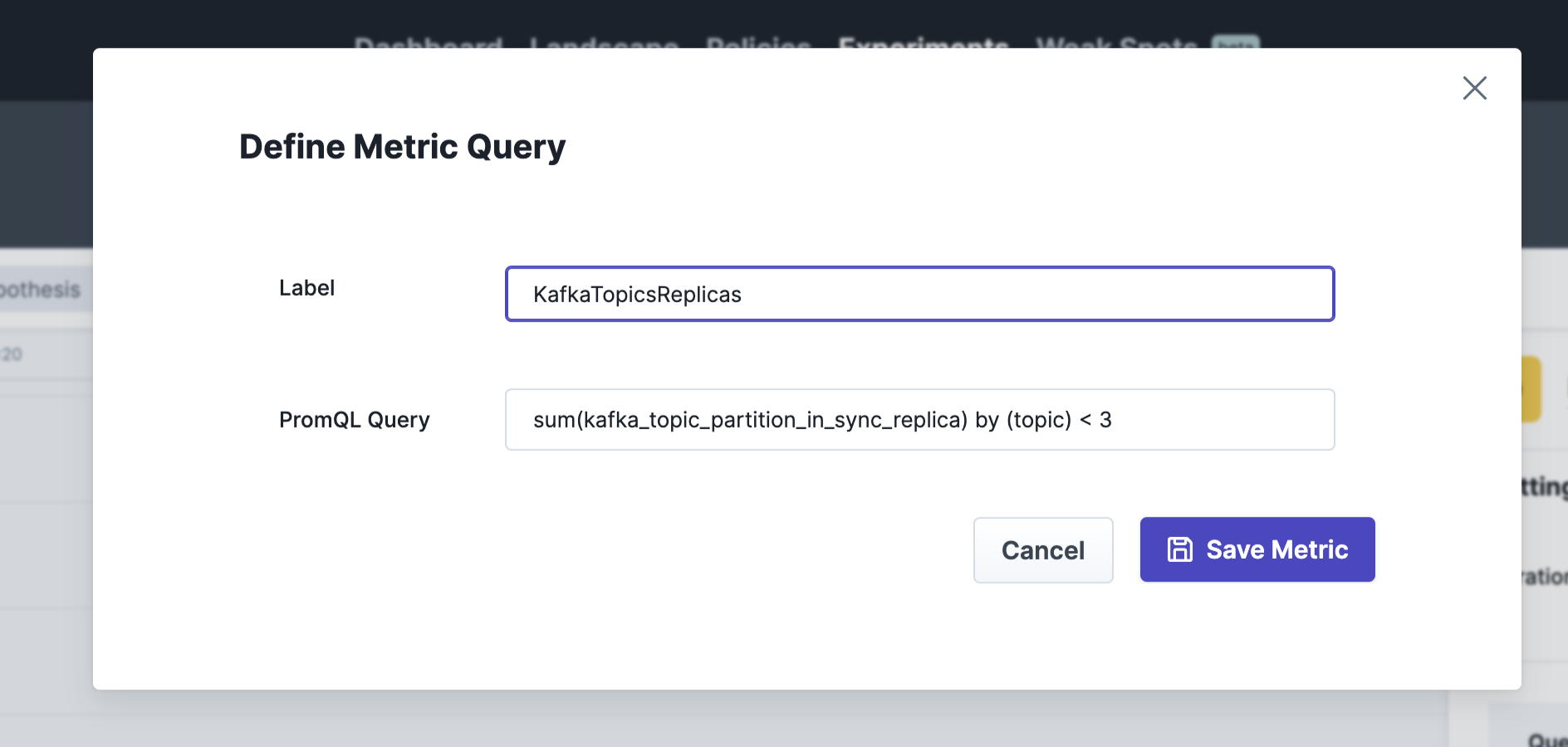Image resolution: width=1568 pixels, height=747 pixels.
Task: Save the metric with Save Metric button
Action: click(x=1257, y=549)
